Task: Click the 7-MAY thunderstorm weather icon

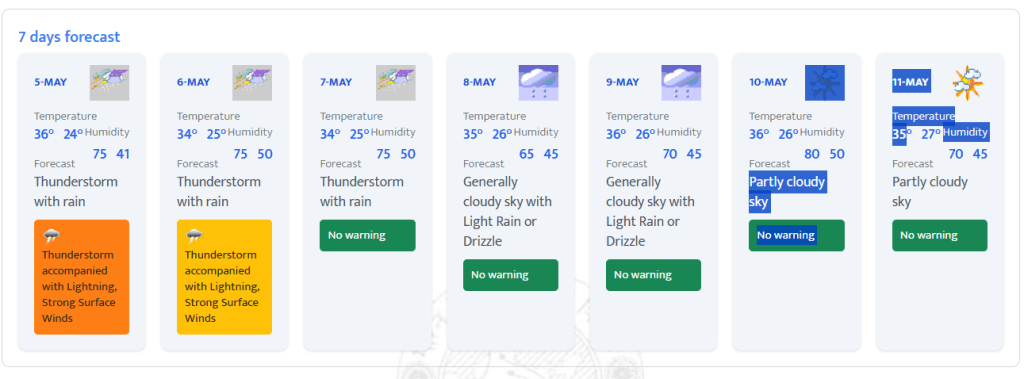Action: click(x=396, y=82)
